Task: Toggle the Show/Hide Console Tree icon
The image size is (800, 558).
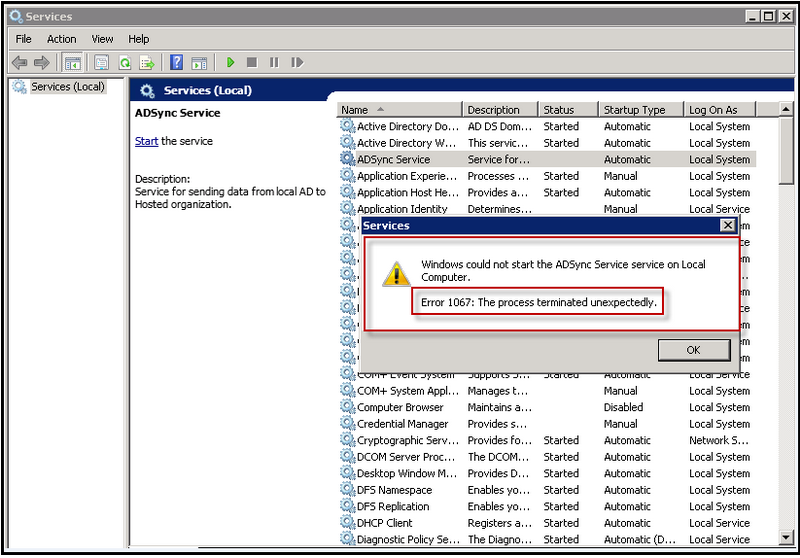Action: pos(72,63)
